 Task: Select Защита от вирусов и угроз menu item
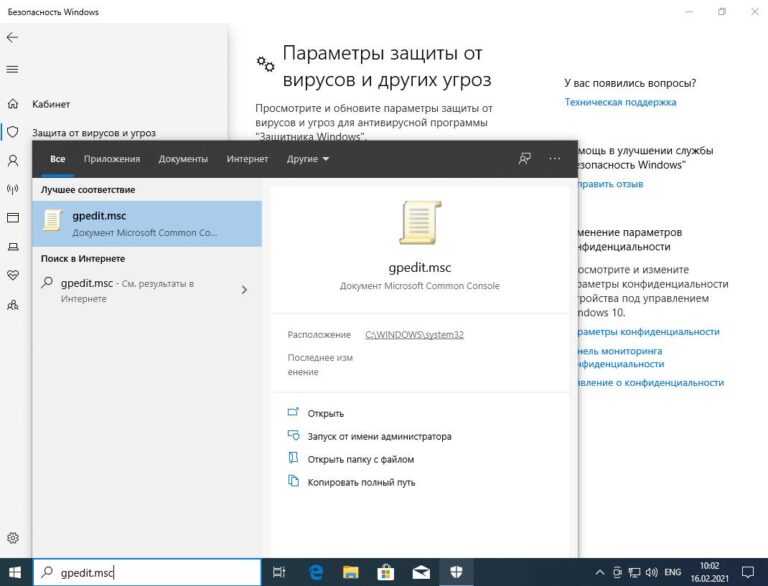tap(94, 133)
